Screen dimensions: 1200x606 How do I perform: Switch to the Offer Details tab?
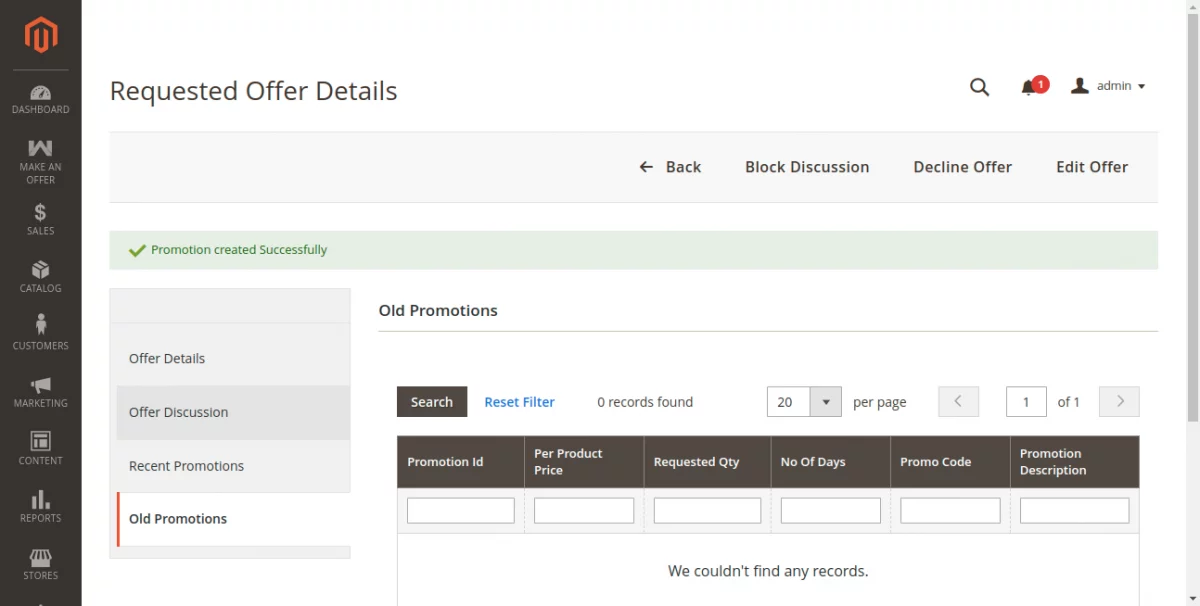pos(167,358)
